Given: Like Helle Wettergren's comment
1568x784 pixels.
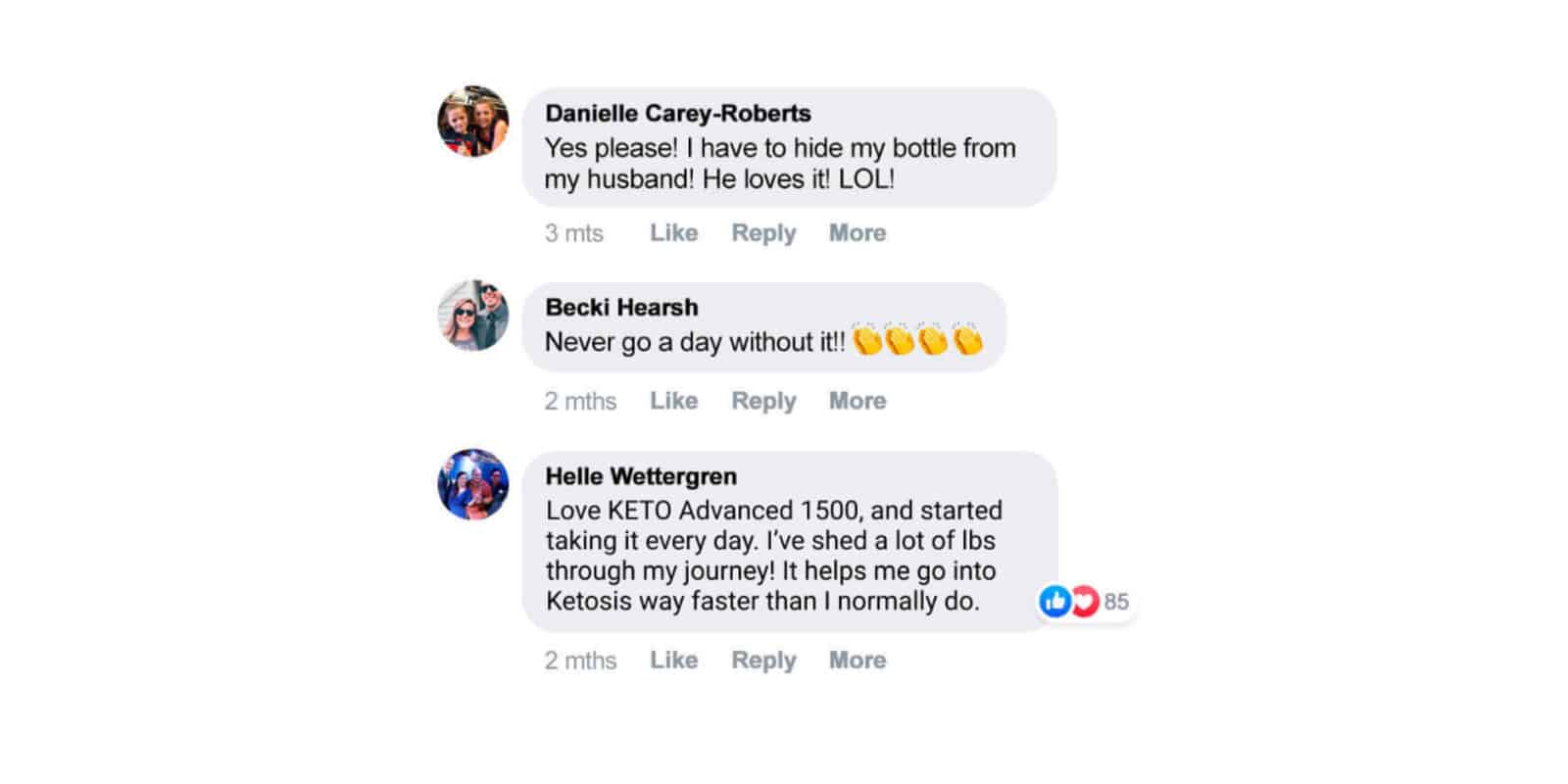Looking at the screenshot, I should click(674, 660).
